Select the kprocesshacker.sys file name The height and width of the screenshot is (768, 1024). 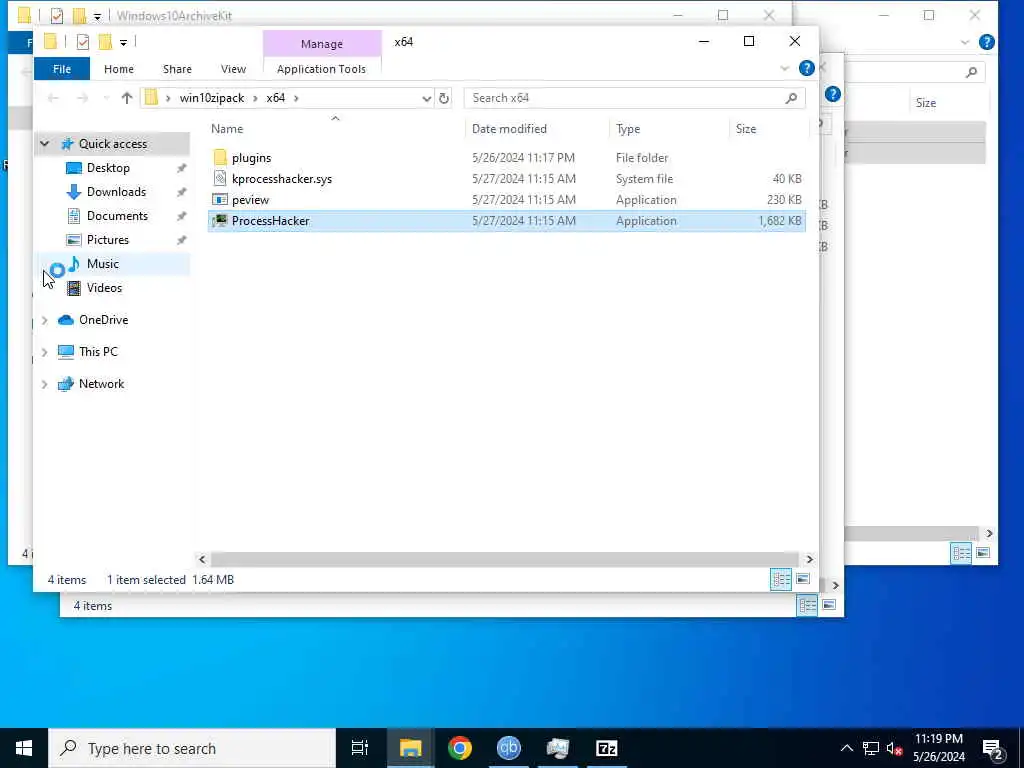coord(281,179)
